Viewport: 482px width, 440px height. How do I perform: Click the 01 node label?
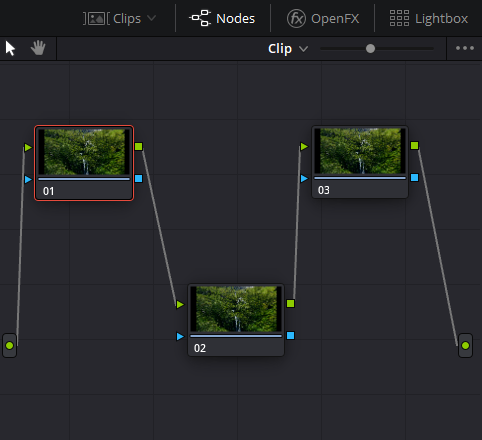point(49,191)
